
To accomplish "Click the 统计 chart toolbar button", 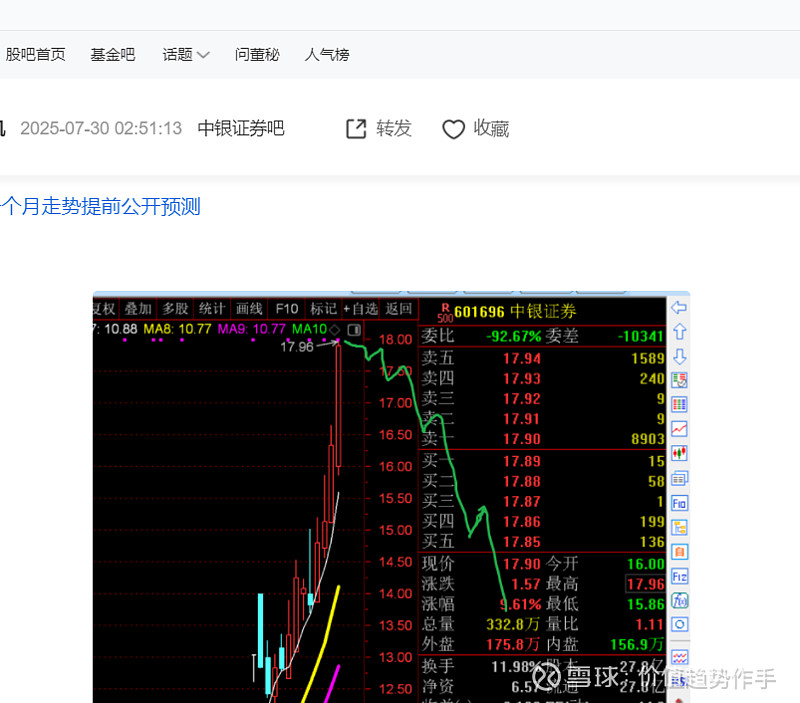I will [212, 309].
